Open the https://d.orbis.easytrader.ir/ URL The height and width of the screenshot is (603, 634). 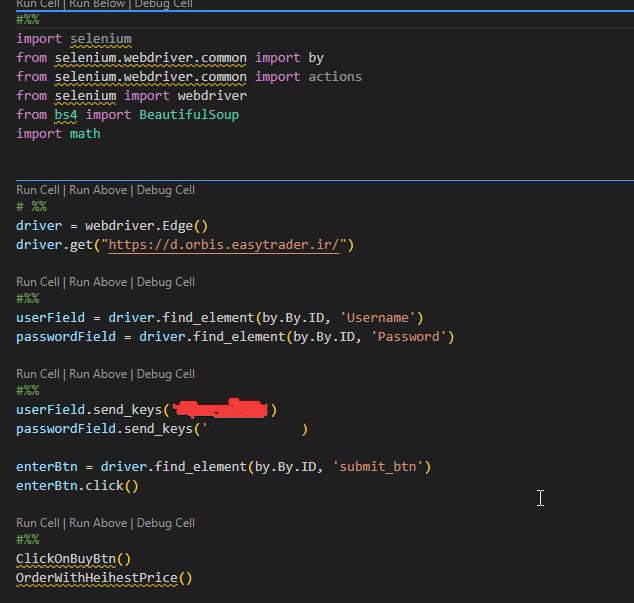[x=224, y=245]
